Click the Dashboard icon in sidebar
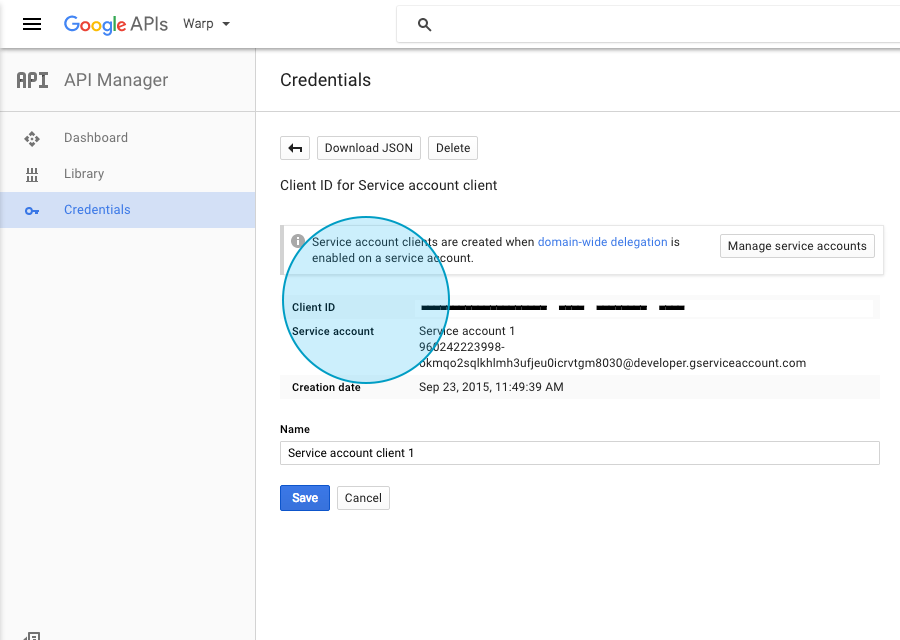Screen dimensions: 900x640 [32, 139]
